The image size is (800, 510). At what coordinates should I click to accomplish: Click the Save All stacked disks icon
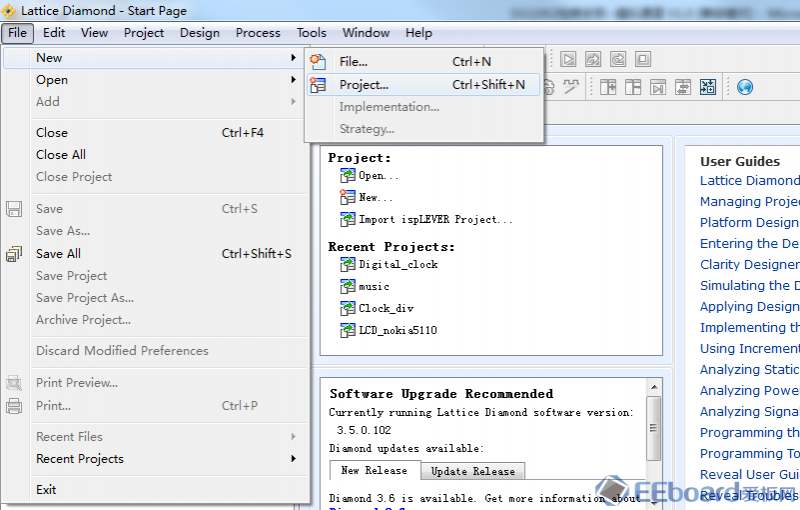[14, 253]
